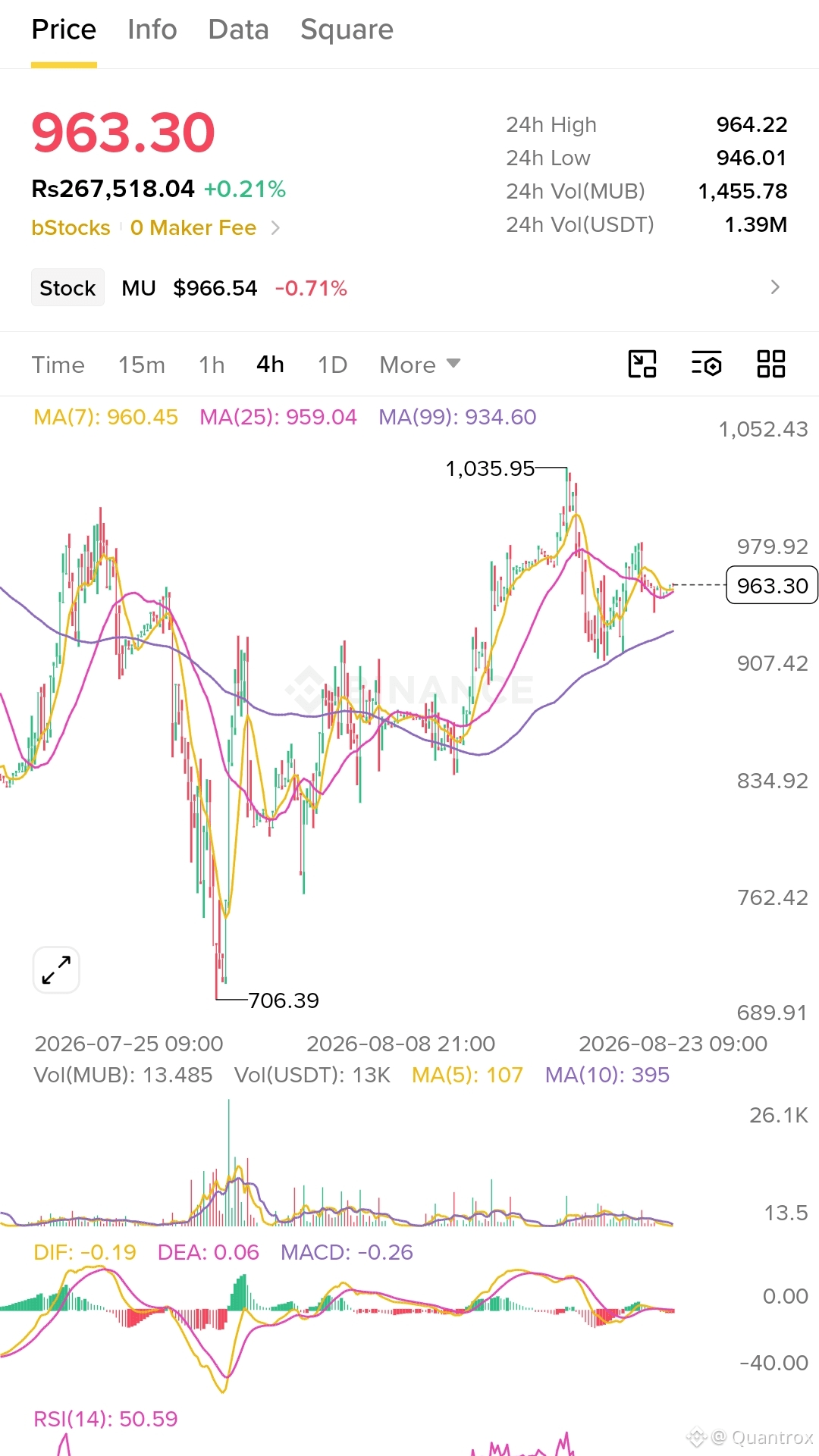Viewport: 819px width, 1456px height.
Task: Tap the RSI(14): 50.59 label
Action: coord(105,1419)
